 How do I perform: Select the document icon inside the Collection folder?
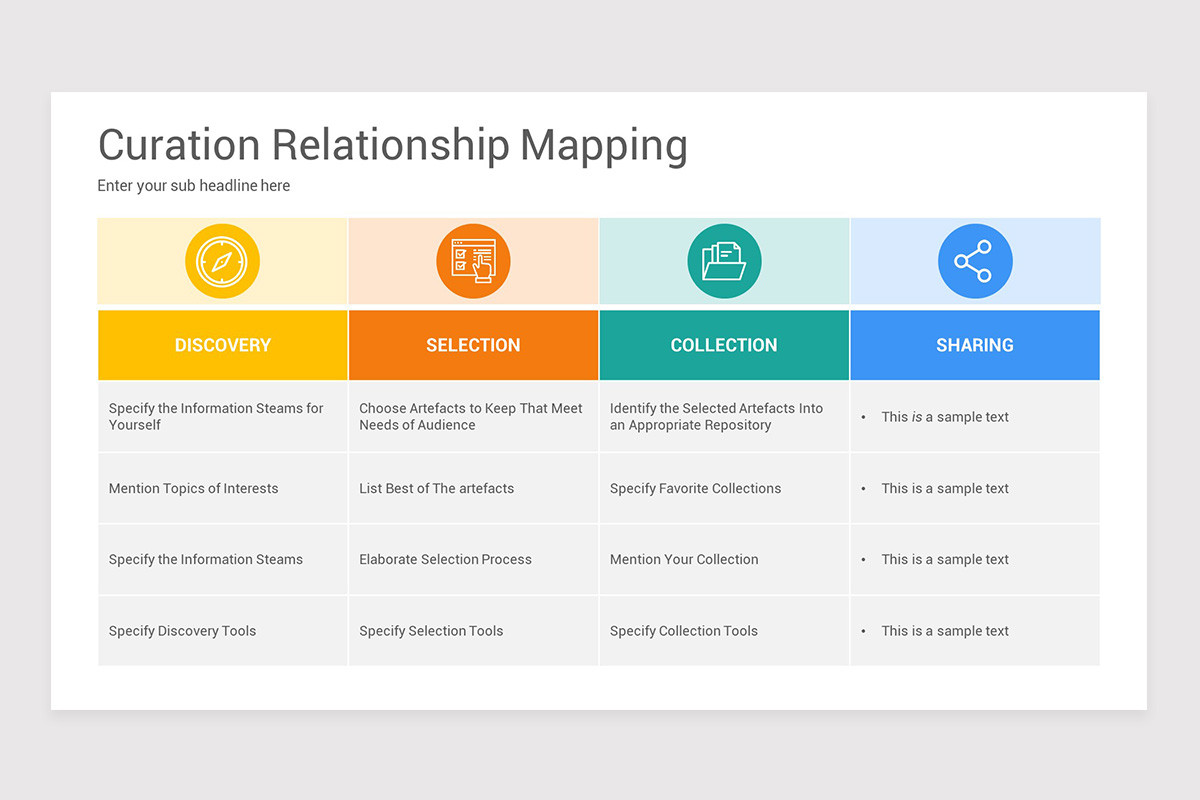click(730, 252)
